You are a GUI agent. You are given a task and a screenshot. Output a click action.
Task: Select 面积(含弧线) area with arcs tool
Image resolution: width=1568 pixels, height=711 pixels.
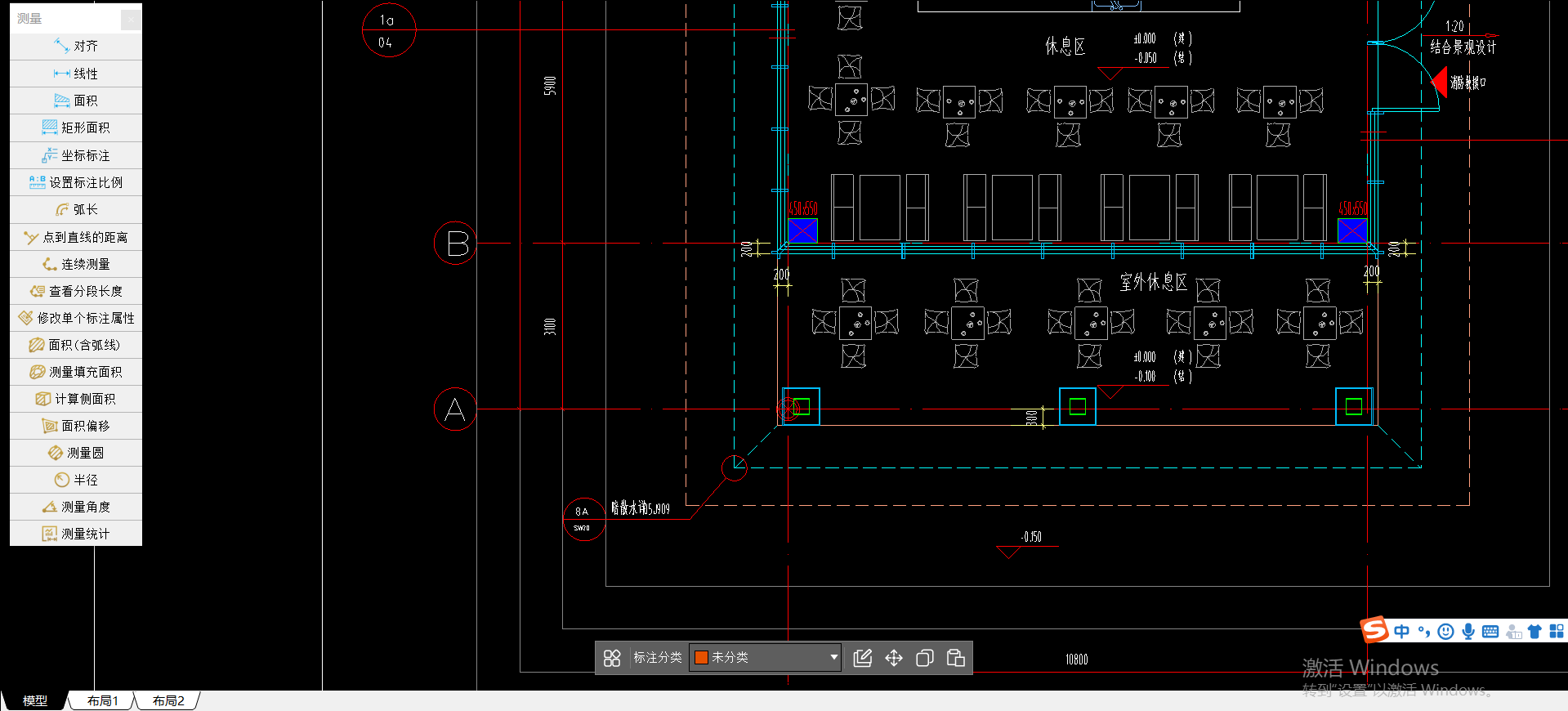pos(76,345)
